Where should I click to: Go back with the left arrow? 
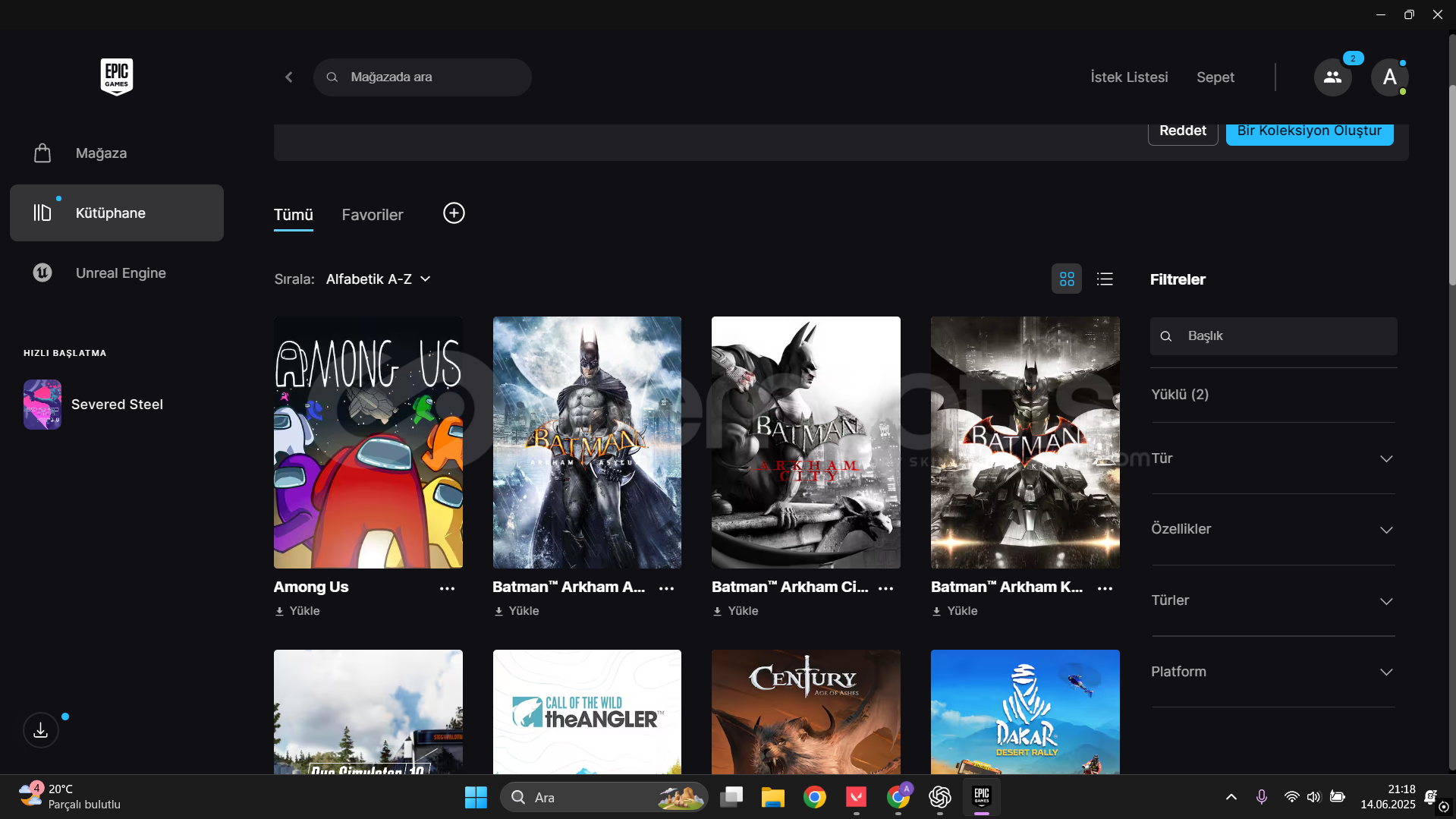pyautogui.click(x=289, y=77)
